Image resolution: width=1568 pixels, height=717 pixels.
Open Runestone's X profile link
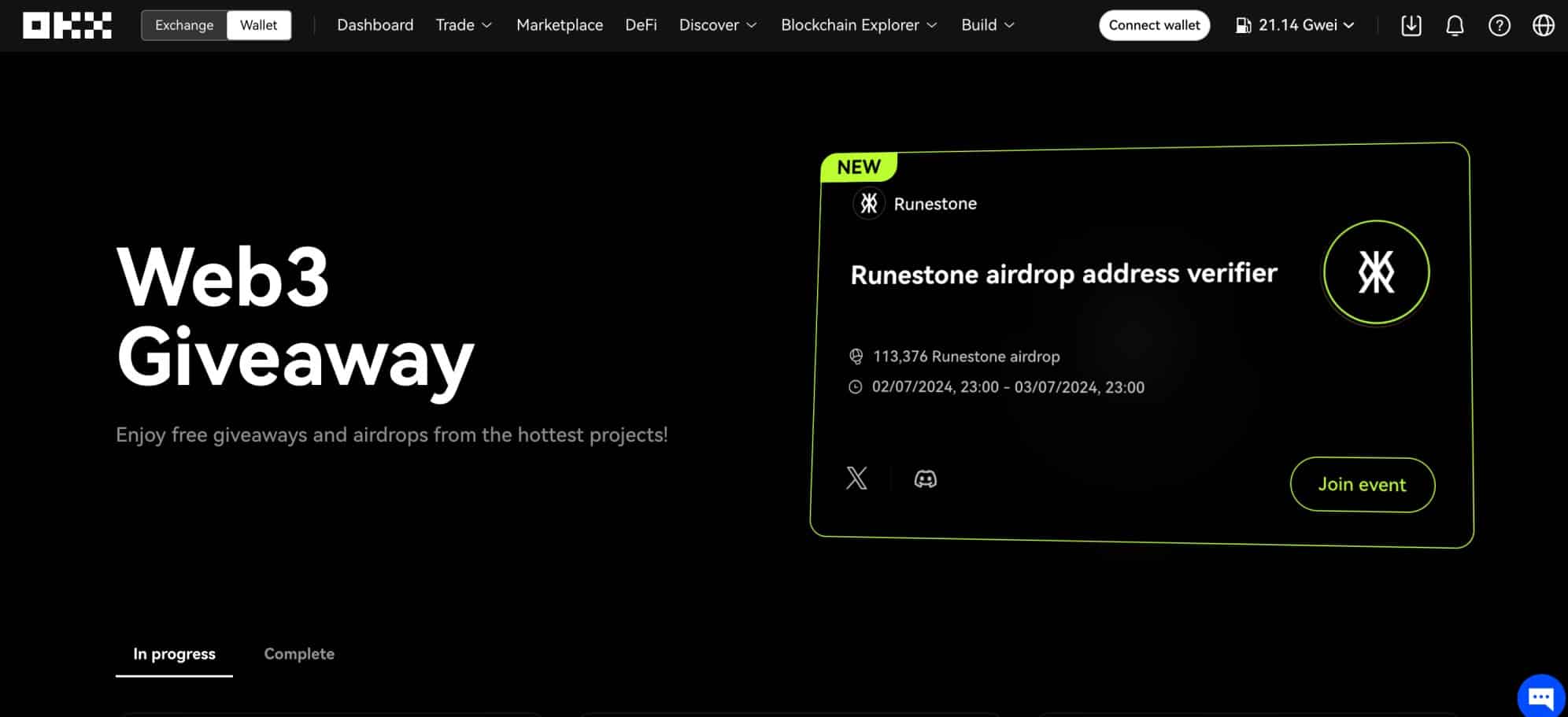[856, 478]
